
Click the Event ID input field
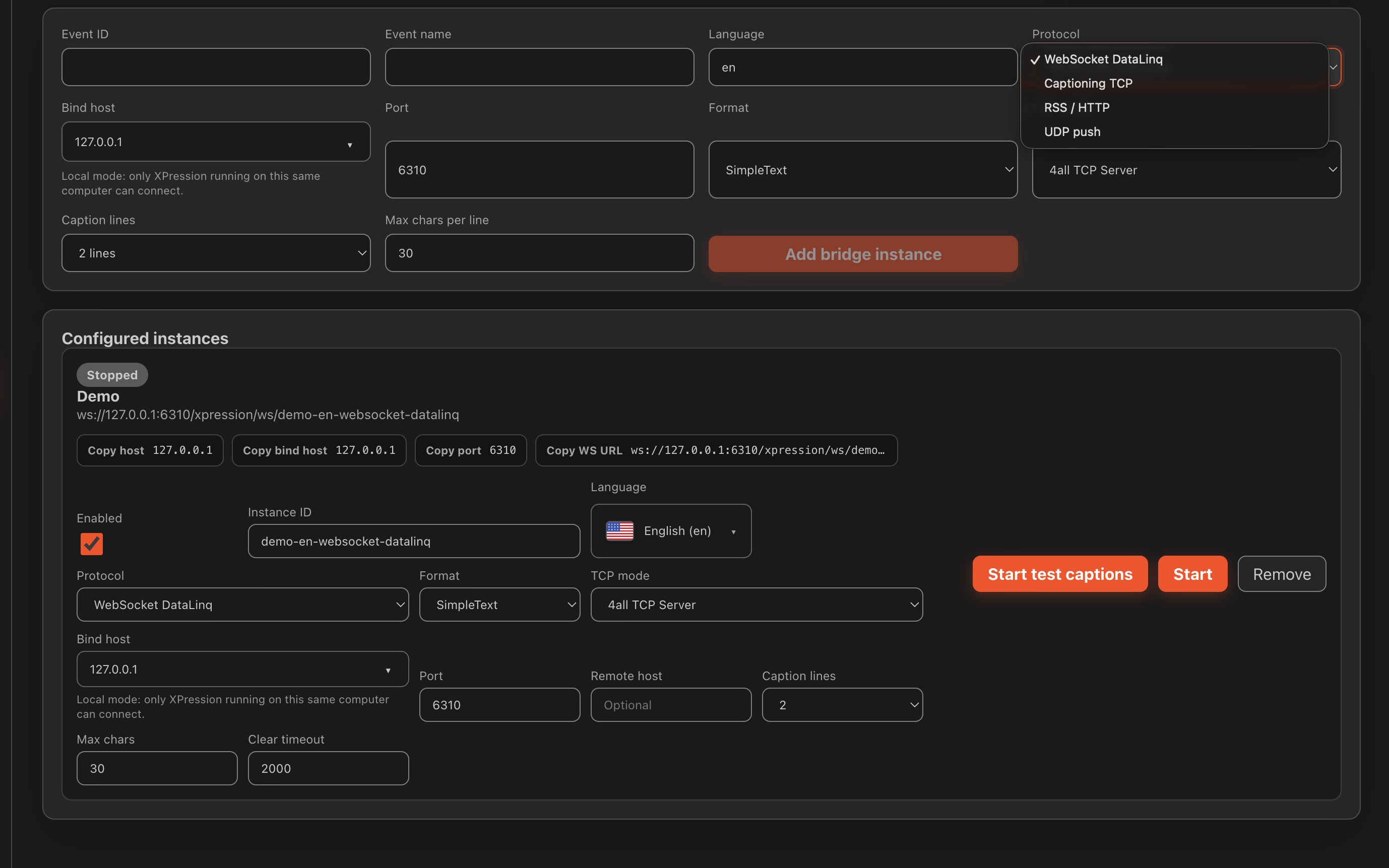point(216,67)
